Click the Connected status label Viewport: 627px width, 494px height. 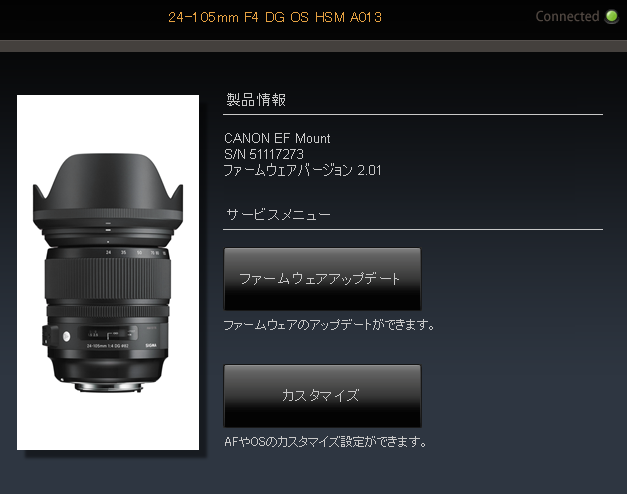coord(567,16)
